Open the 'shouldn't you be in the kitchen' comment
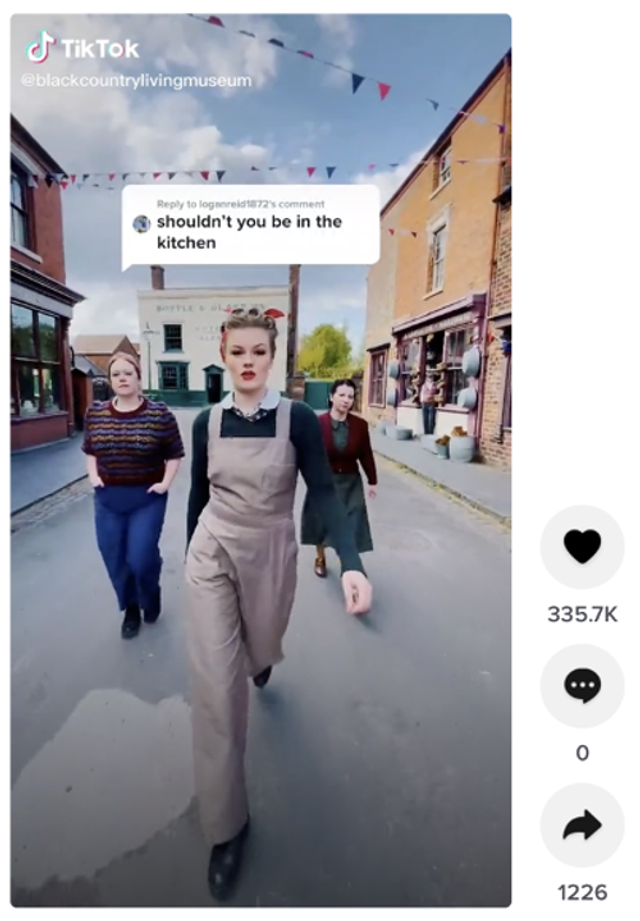This screenshot has height=921, width=640. (249, 232)
